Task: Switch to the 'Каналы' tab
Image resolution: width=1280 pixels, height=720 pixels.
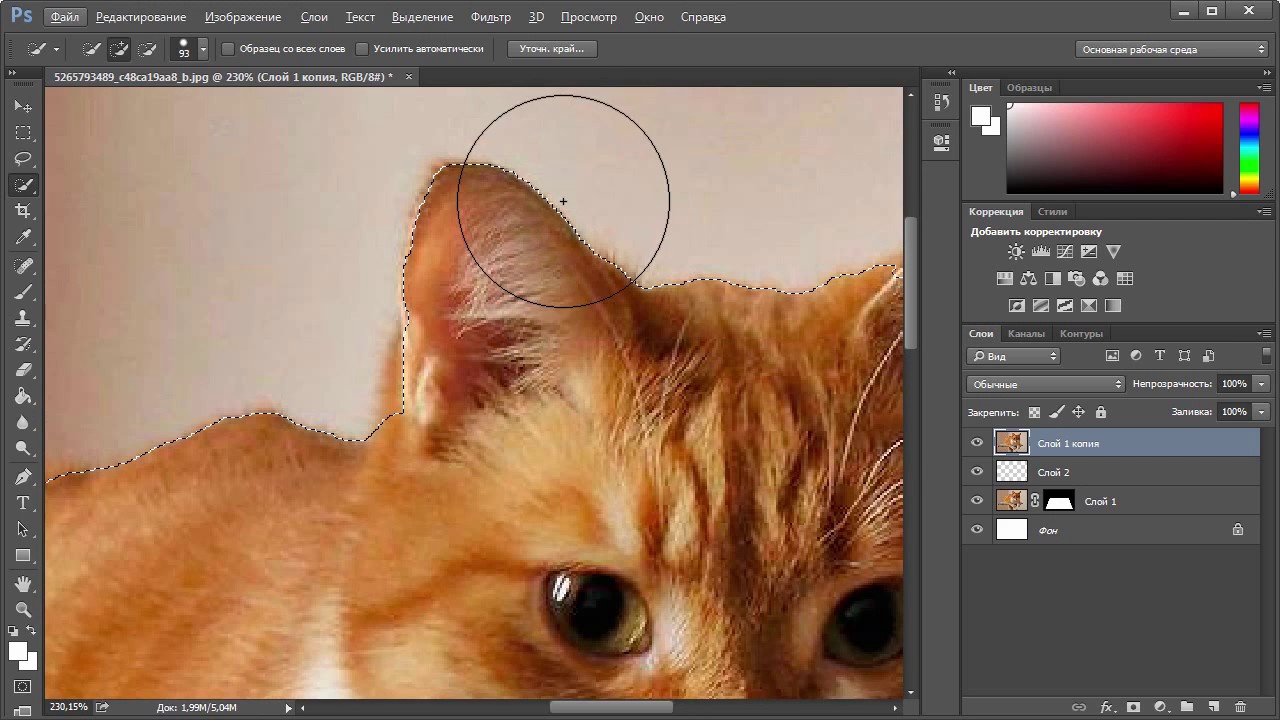Action: pos(1026,334)
